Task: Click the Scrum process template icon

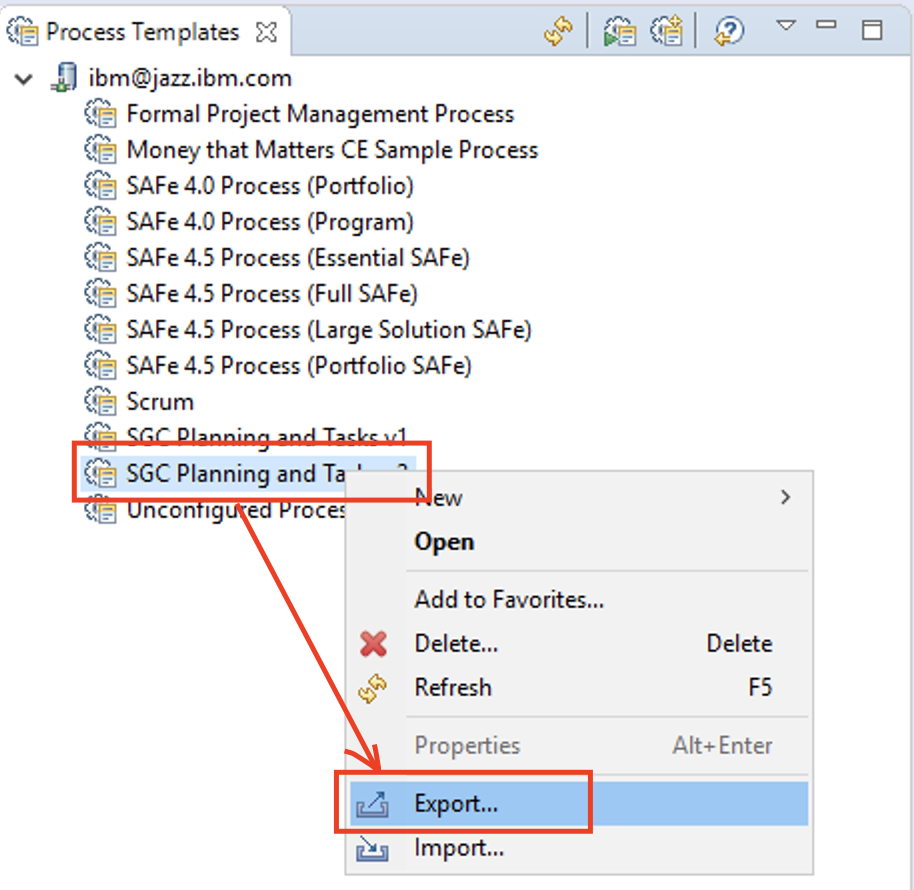Action: pyautogui.click(x=101, y=401)
